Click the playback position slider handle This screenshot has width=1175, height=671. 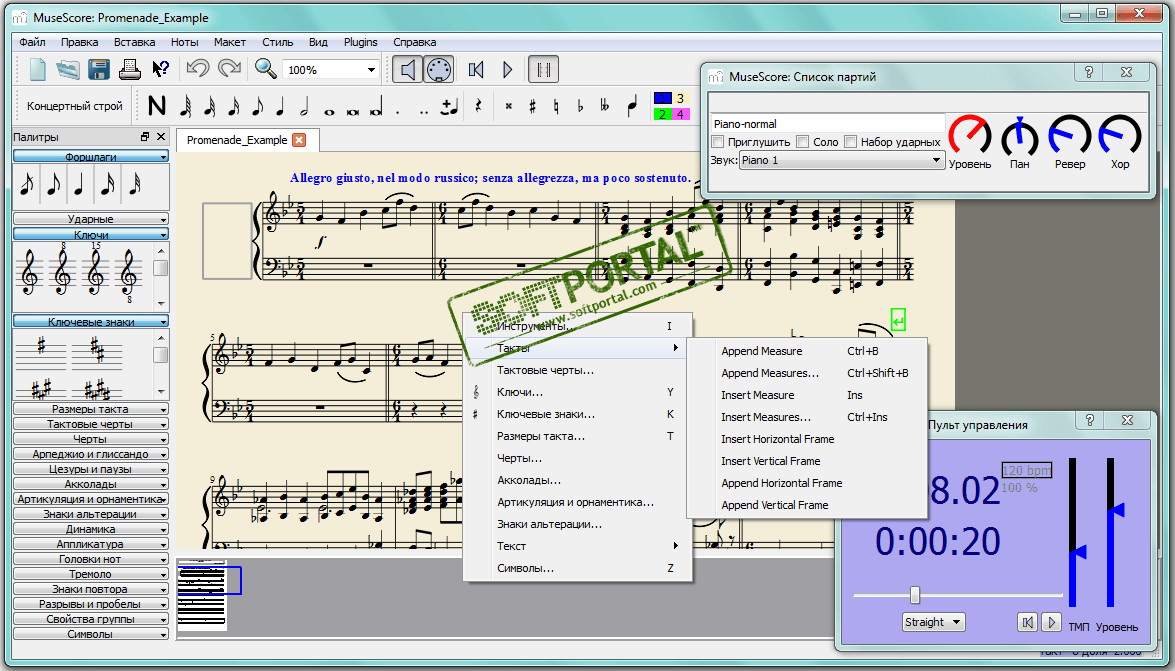click(914, 595)
